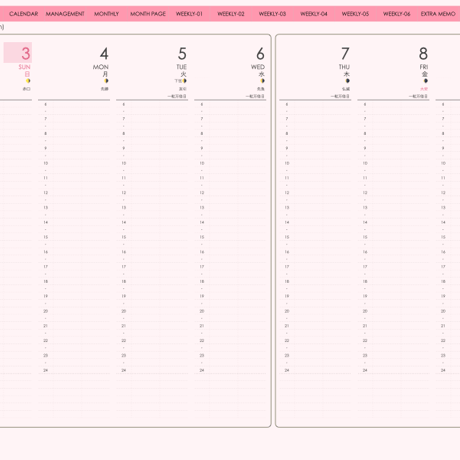Click the moon phase icon under WED
The width and height of the screenshot is (460, 460).
[x=262, y=81]
